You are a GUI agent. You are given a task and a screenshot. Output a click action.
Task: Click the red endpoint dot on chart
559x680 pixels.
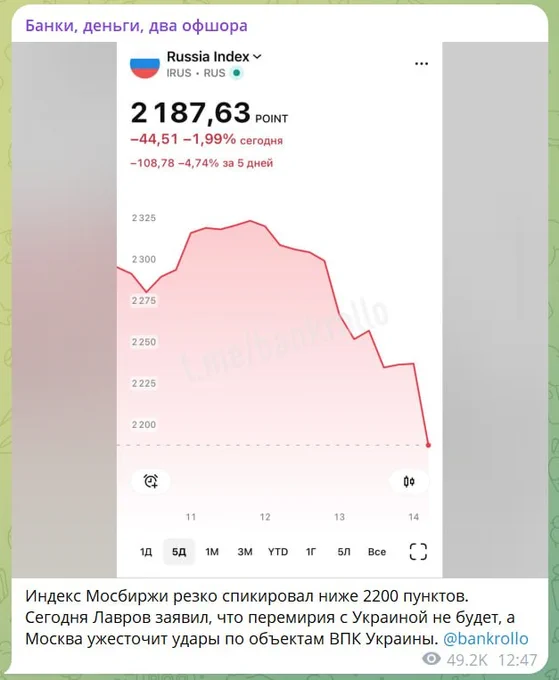click(428, 445)
